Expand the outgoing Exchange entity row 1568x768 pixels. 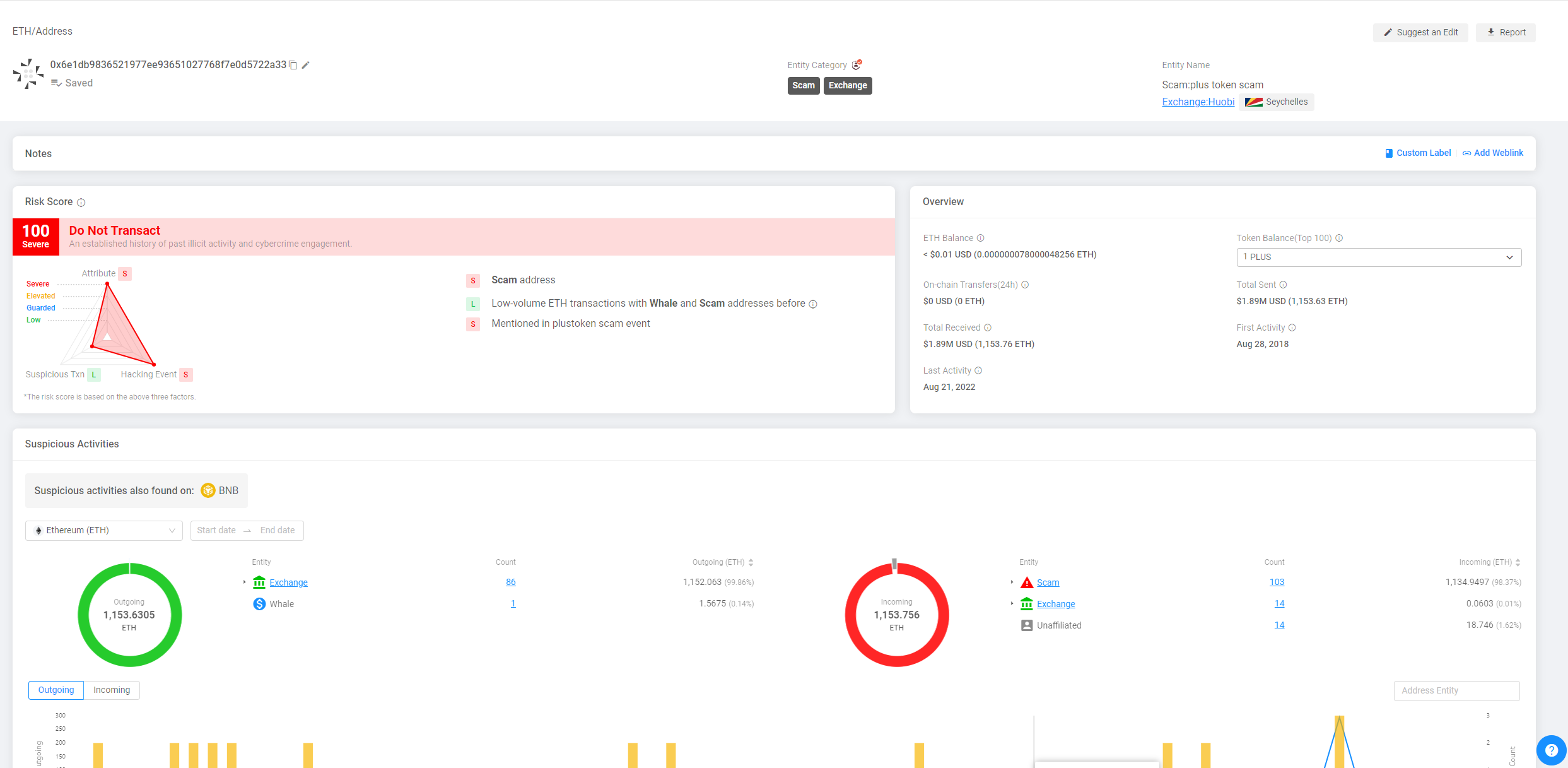(x=245, y=582)
